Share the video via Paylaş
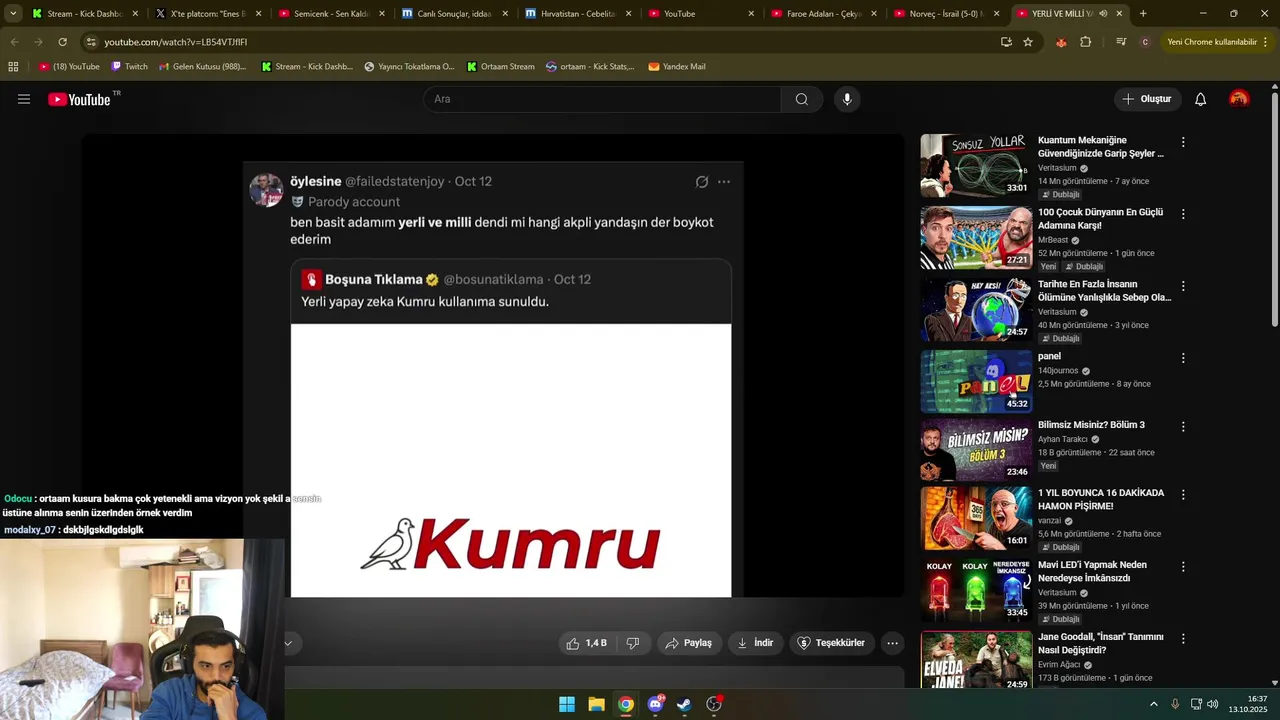The height and width of the screenshot is (720, 1280). click(x=689, y=643)
